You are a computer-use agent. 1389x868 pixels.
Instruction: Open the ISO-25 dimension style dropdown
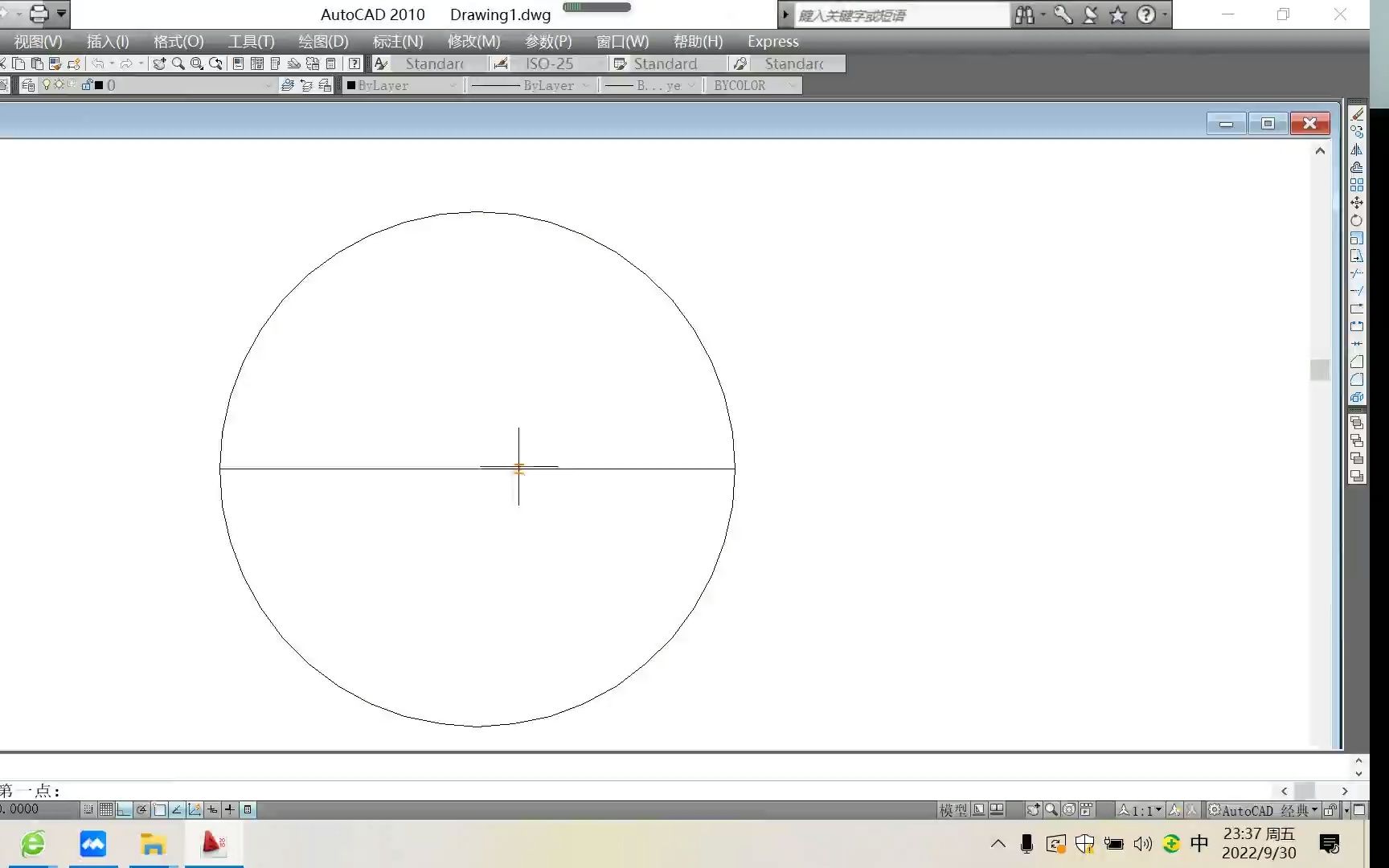[x=557, y=63]
